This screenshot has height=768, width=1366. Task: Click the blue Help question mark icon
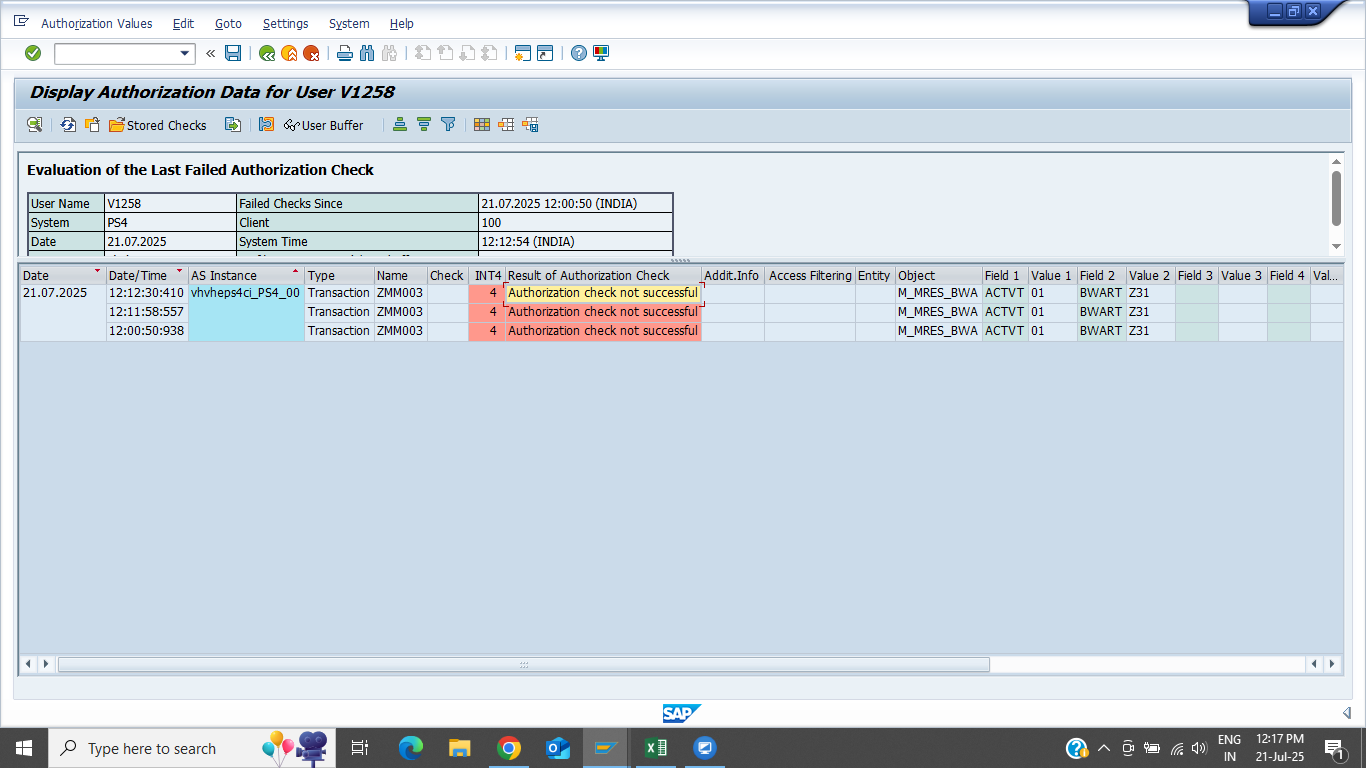579,53
